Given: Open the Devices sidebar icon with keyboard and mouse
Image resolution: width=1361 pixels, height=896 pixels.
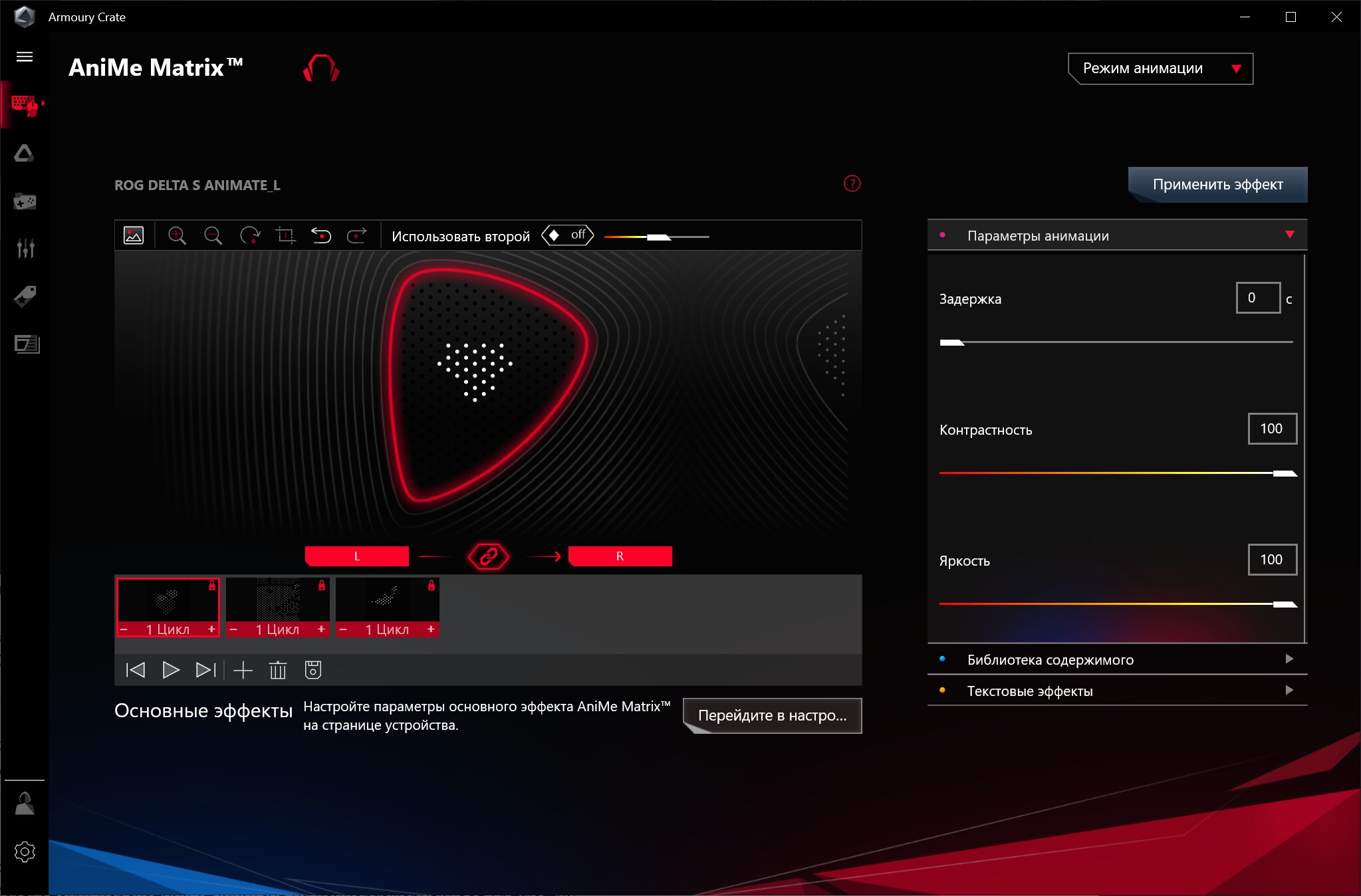Looking at the screenshot, I should (25, 104).
